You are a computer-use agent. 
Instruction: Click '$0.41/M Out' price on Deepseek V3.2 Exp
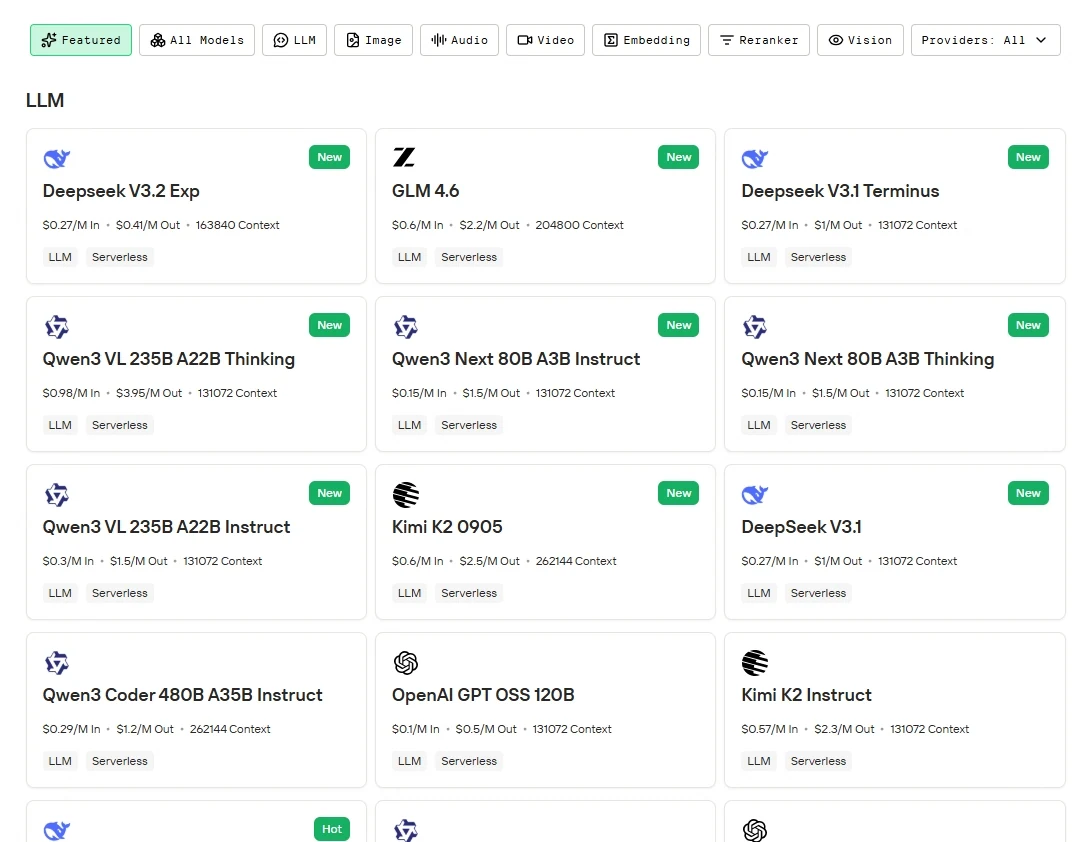[148, 225]
